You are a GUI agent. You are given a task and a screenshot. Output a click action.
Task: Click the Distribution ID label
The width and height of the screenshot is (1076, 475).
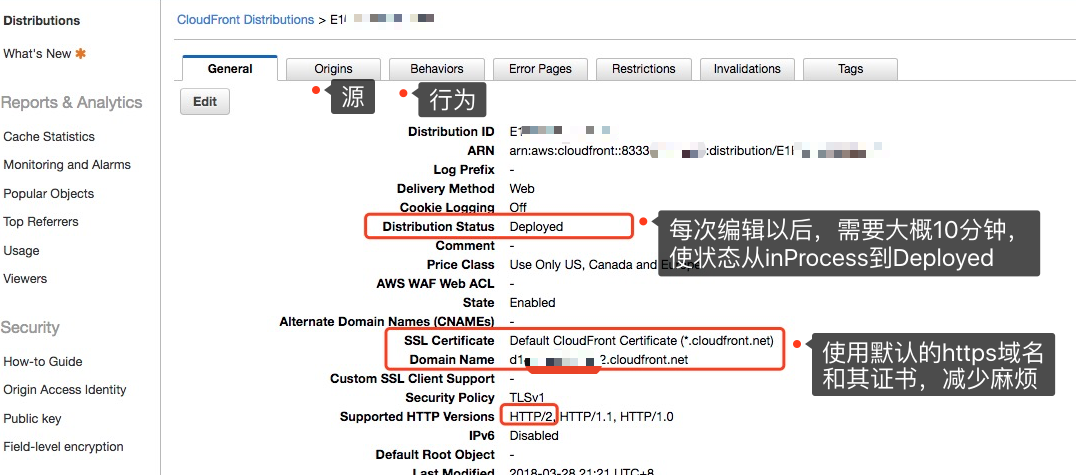click(451, 131)
